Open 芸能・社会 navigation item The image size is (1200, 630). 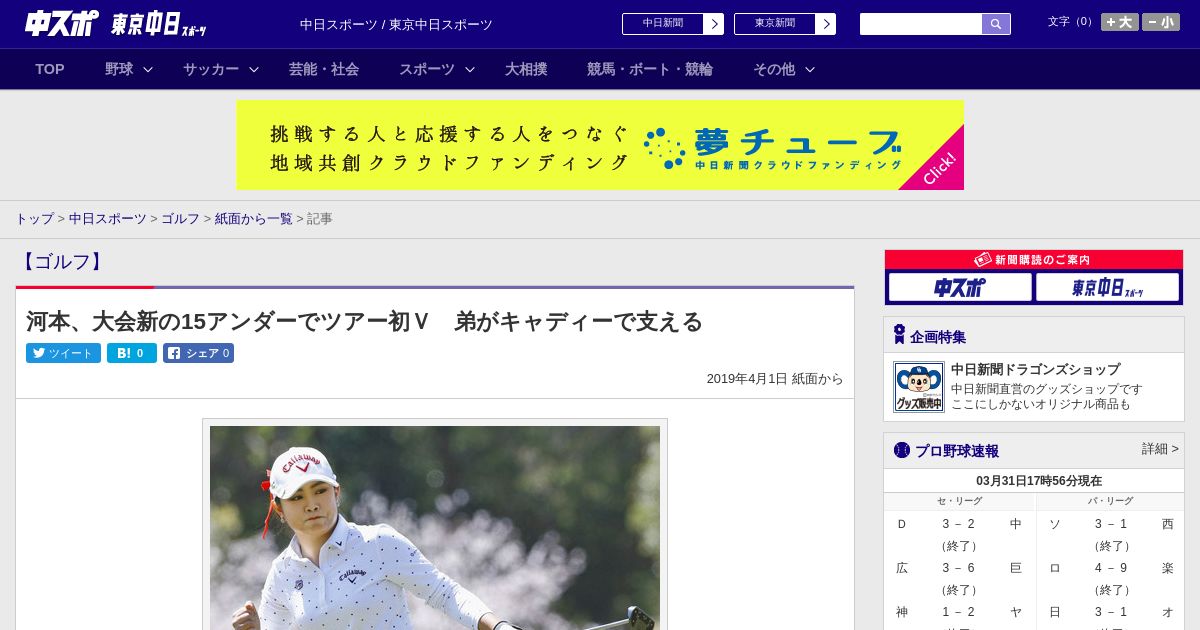tap(324, 69)
